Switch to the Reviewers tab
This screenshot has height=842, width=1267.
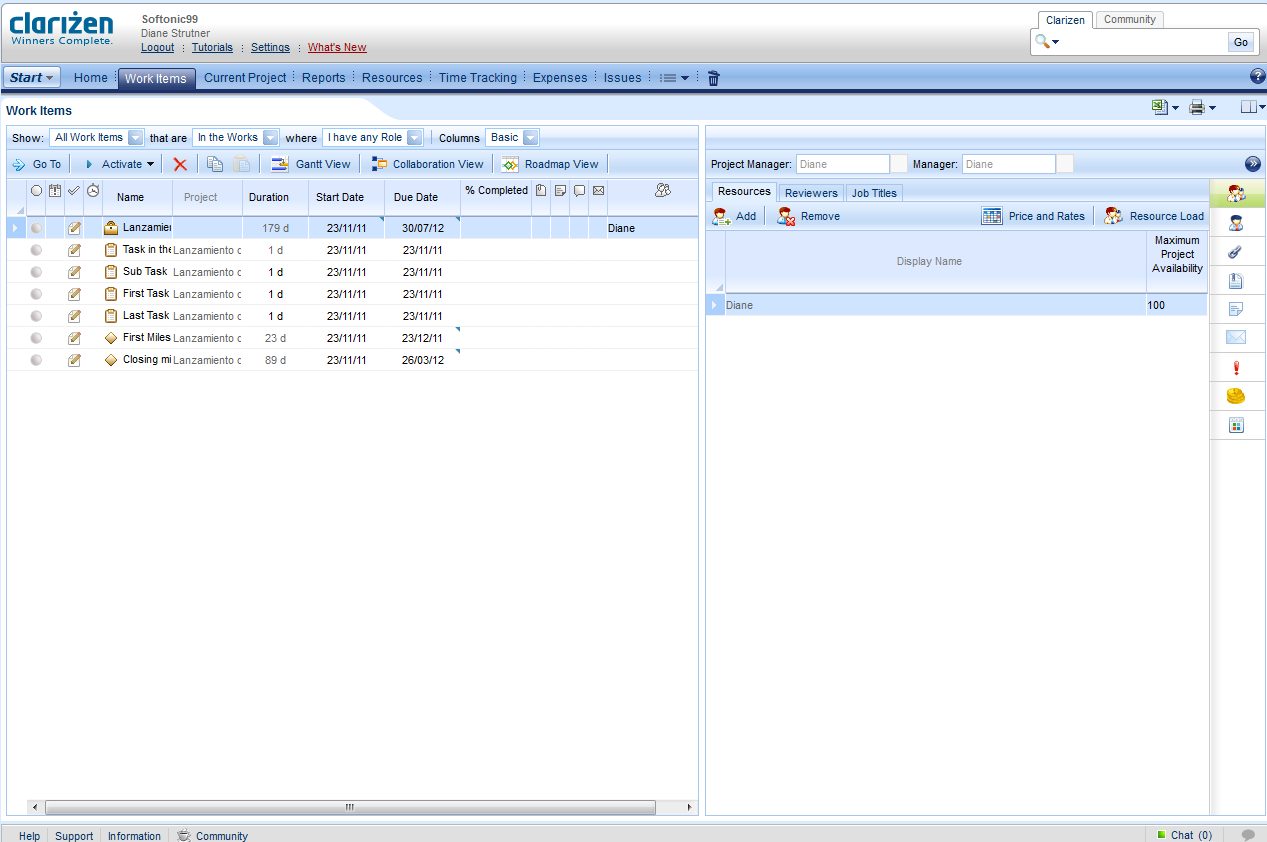(x=810, y=193)
